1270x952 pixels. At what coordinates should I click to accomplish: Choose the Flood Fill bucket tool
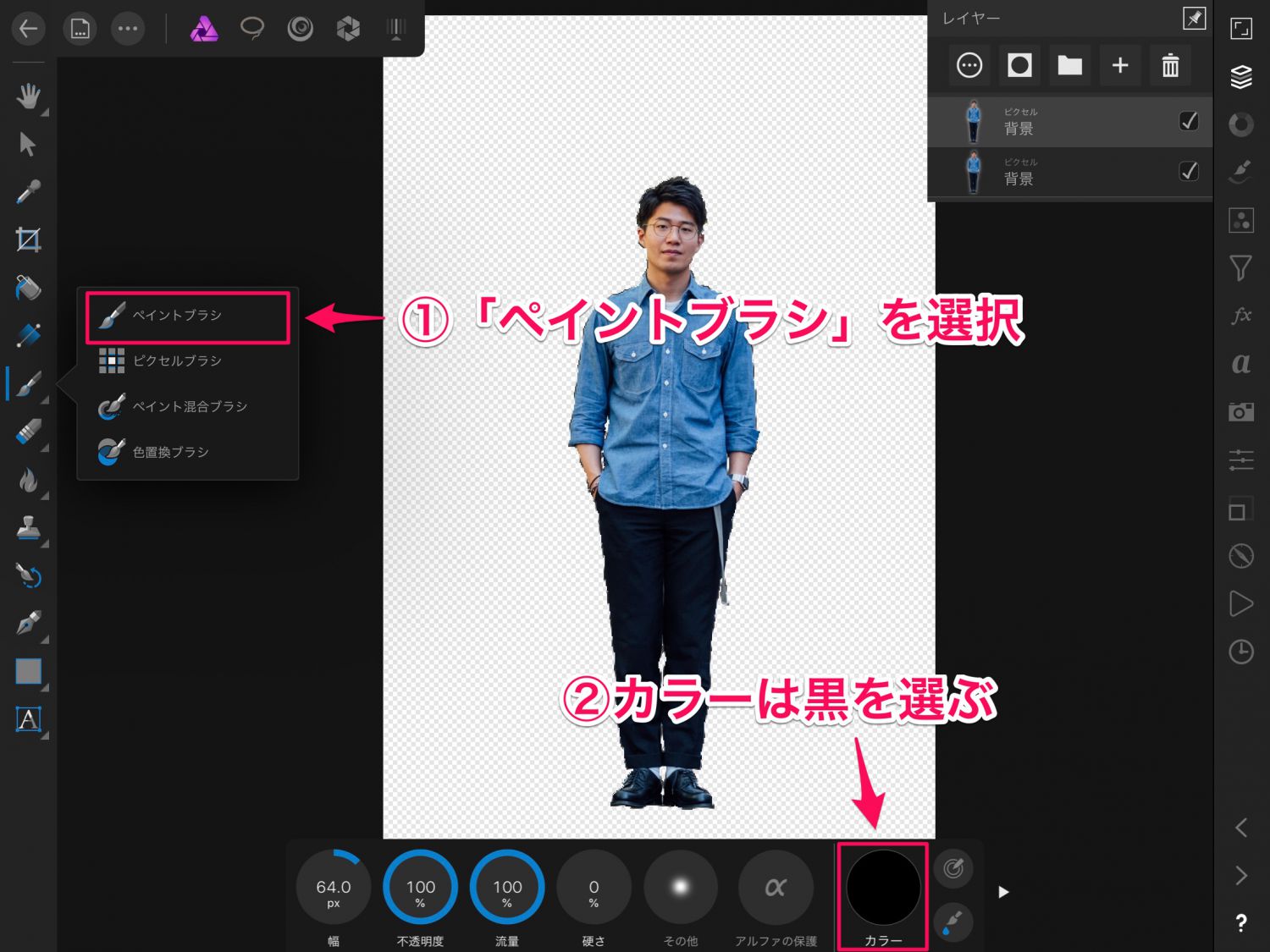tap(28, 288)
